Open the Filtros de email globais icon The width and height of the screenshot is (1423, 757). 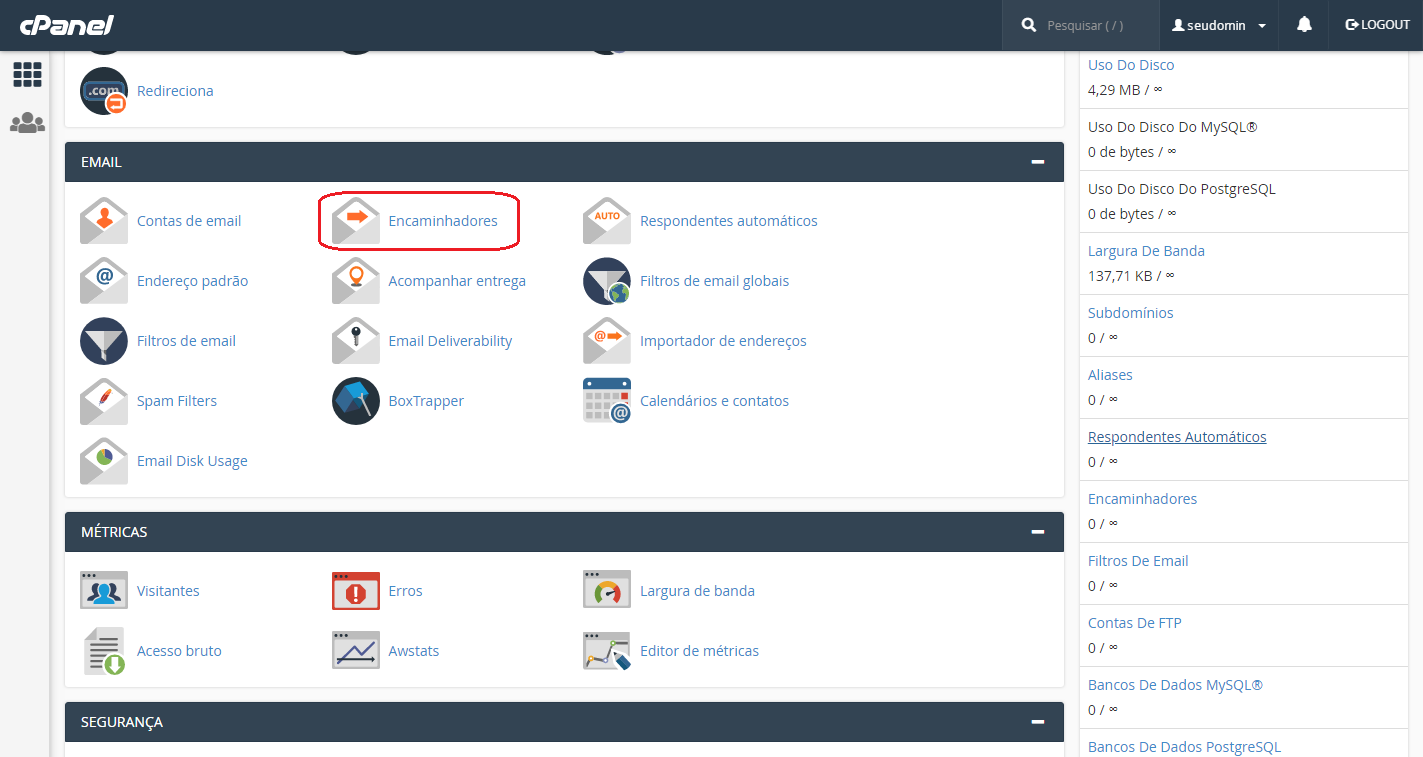pyautogui.click(x=607, y=281)
